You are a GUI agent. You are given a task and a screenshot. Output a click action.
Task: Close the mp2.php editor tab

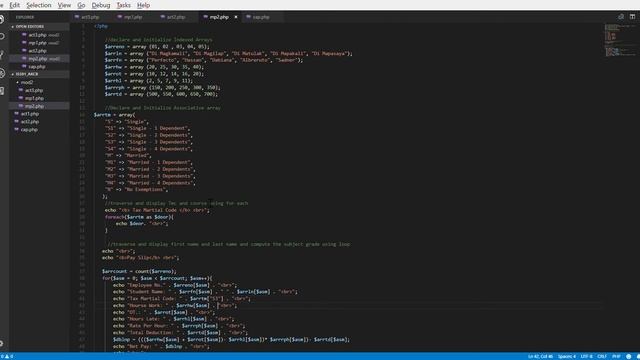tap(236, 17)
